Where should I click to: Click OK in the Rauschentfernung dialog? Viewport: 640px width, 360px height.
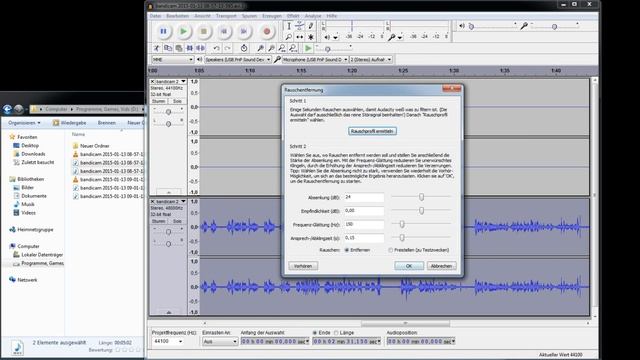409,266
